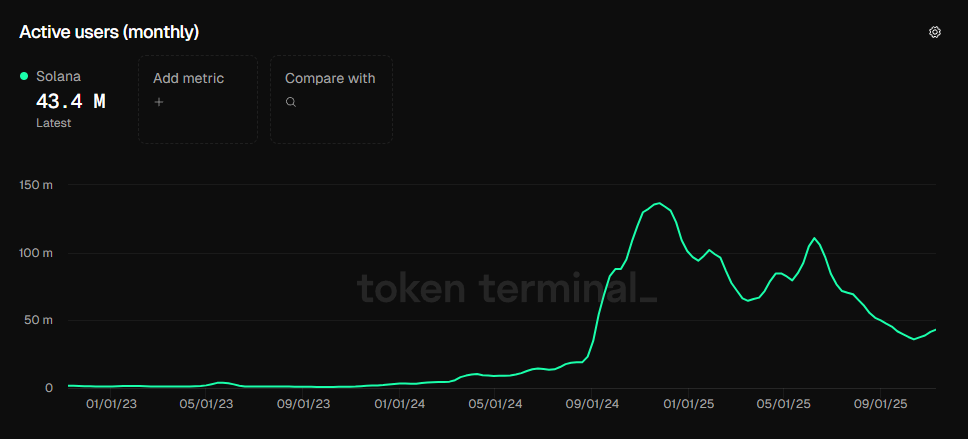Click the token terminal watermark

point(507,289)
